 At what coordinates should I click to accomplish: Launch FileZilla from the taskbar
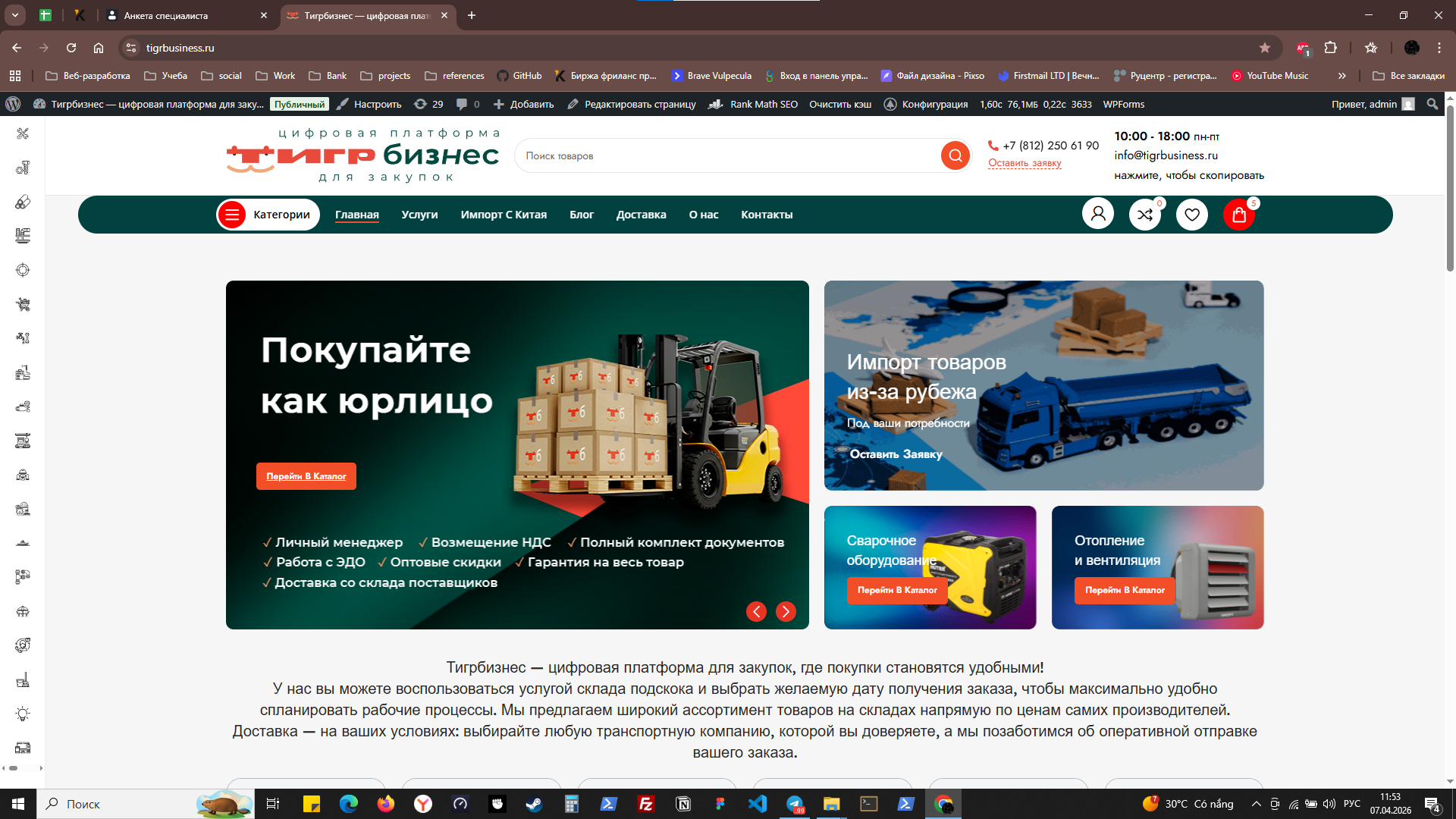tap(646, 804)
